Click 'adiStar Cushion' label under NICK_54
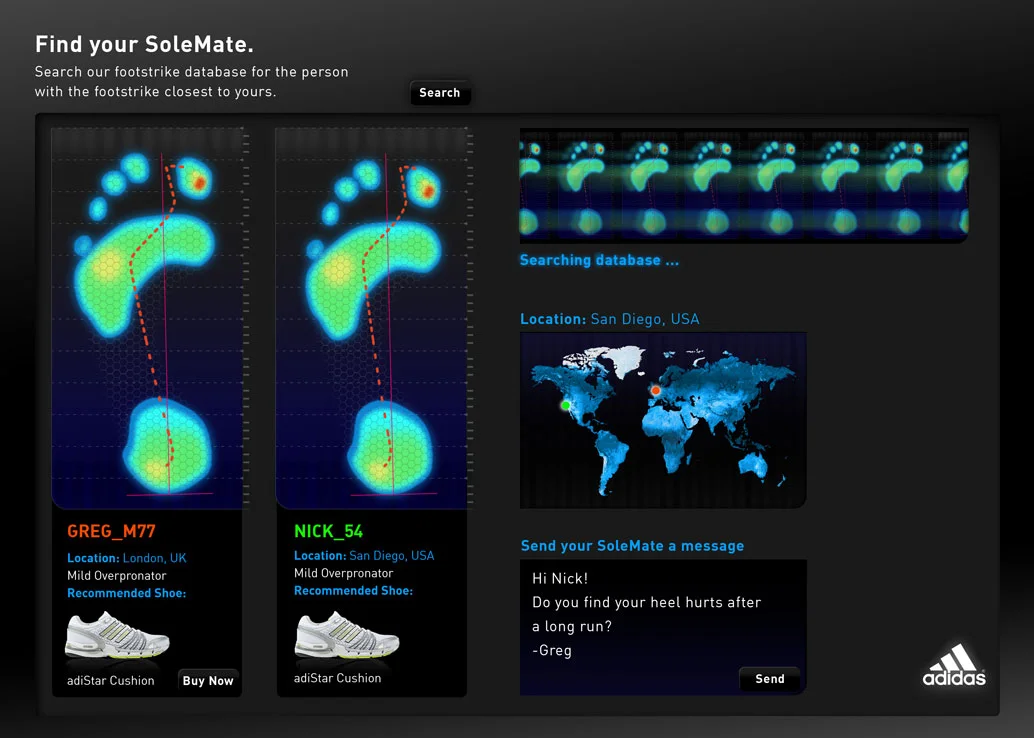 (338, 678)
